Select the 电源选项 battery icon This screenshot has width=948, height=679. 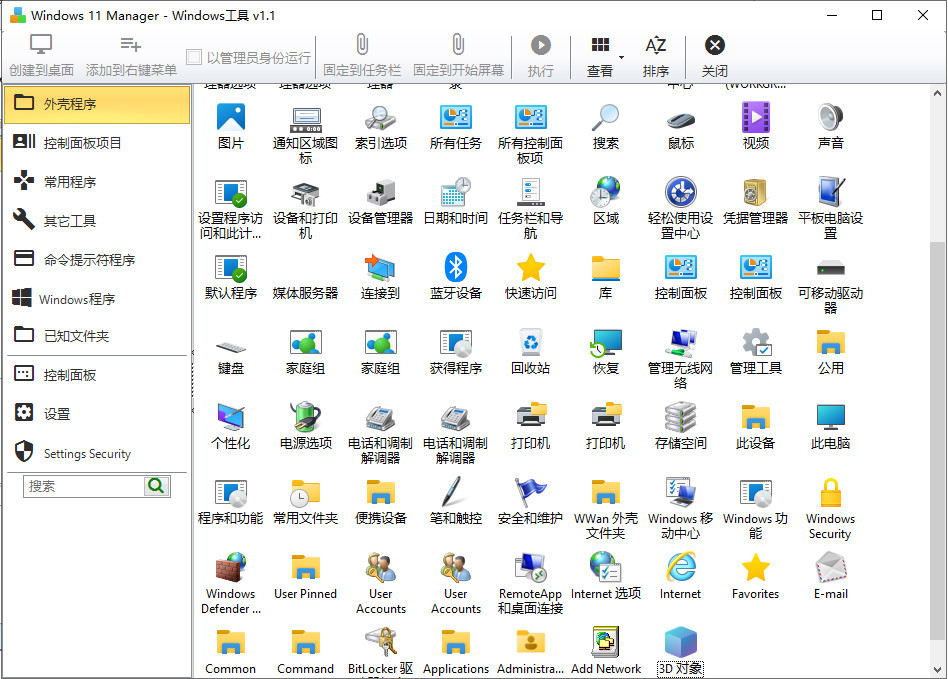coord(305,418)
